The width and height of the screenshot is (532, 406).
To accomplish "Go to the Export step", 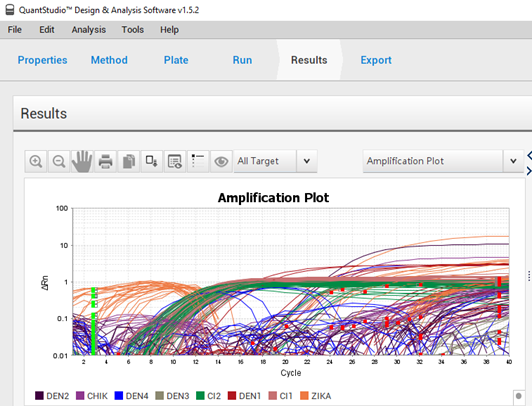I will (x=376, y=60).
